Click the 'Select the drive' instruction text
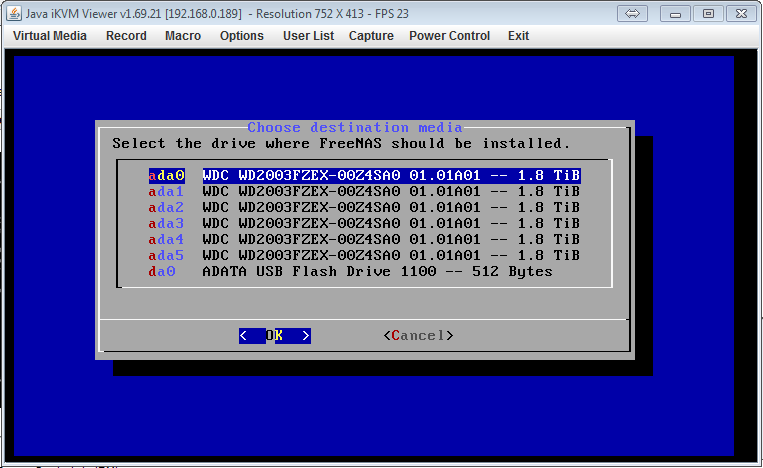763x468 pixels. [x=341, y=144]
